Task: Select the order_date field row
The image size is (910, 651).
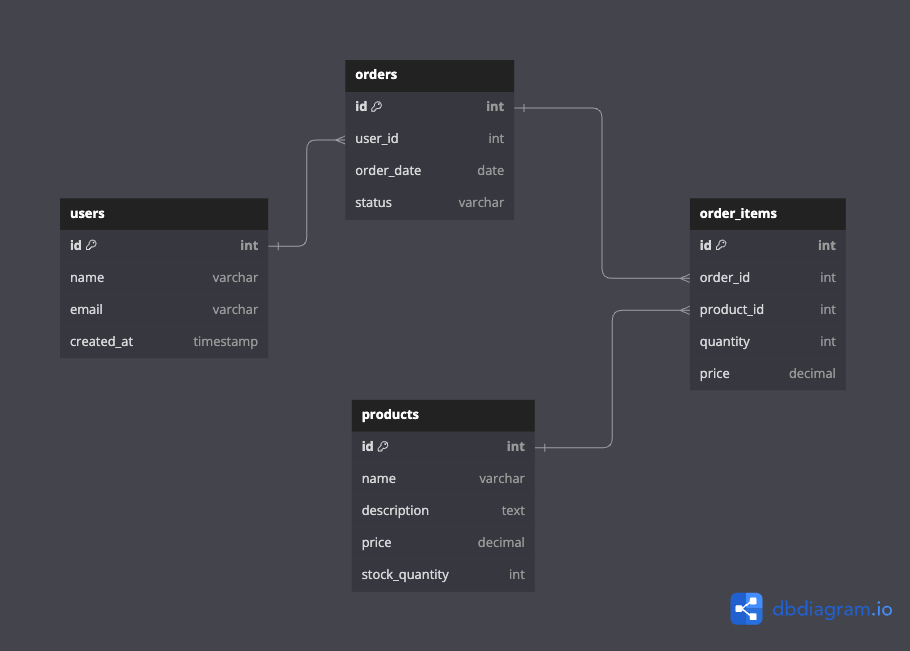Action: pyautogui.click(x=429, y=170)
